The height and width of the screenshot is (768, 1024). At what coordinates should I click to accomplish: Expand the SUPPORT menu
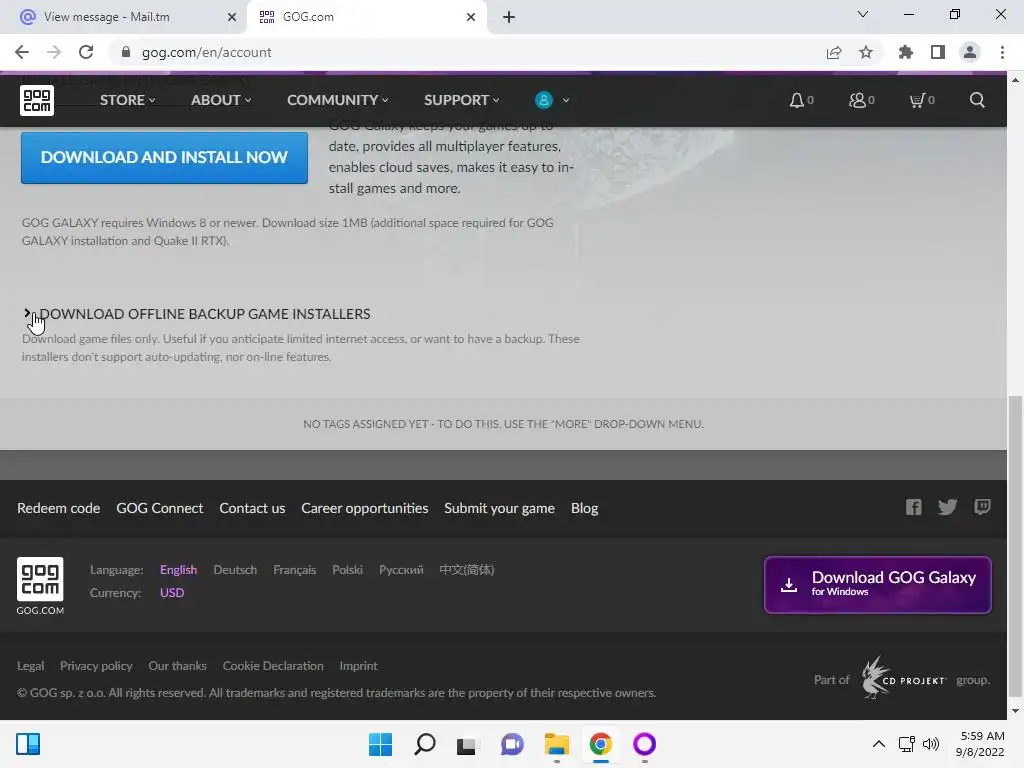pyautogui.click(x=462, y=100)
